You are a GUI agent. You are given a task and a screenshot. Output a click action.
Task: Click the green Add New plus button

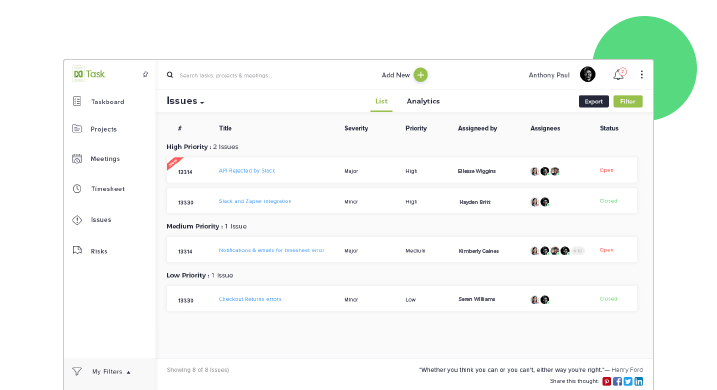(421, 75)
